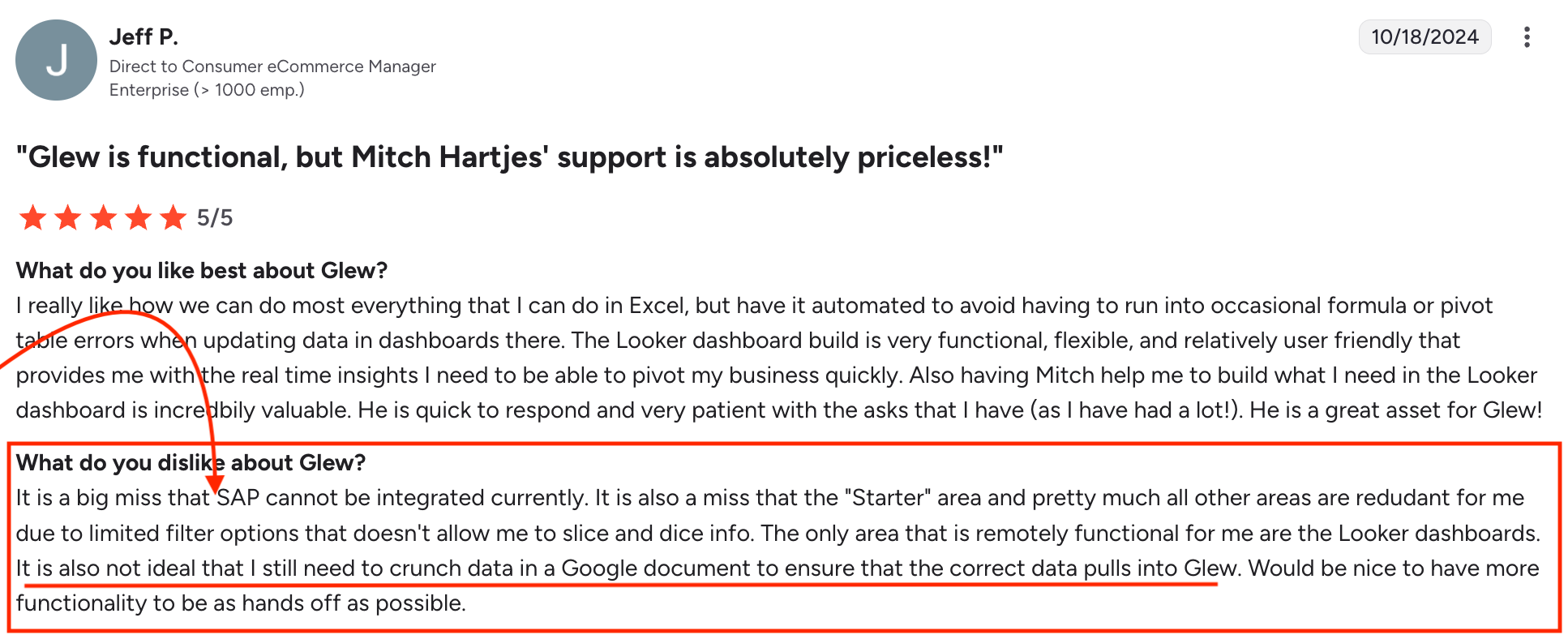Open the three-dot options menu

tap(1527, 37)
